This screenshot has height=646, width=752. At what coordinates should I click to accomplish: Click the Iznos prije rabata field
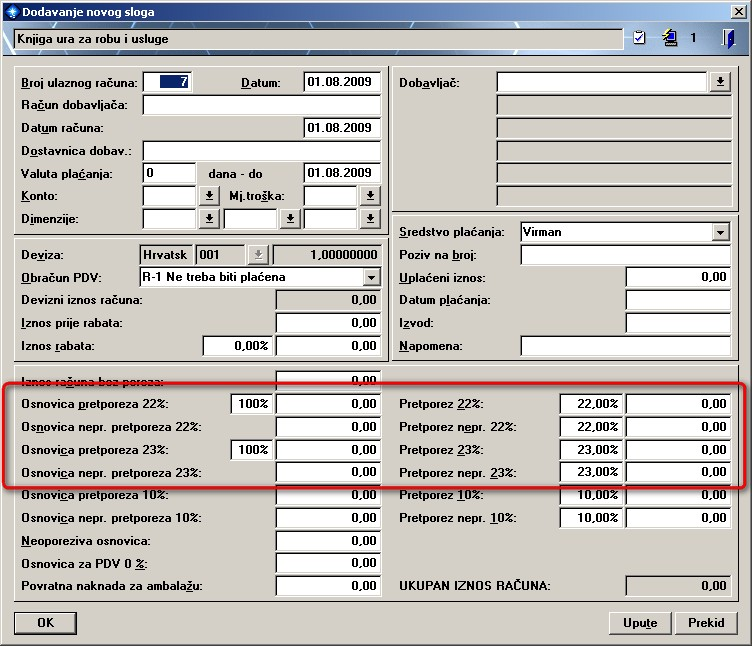tap(329, 323)
